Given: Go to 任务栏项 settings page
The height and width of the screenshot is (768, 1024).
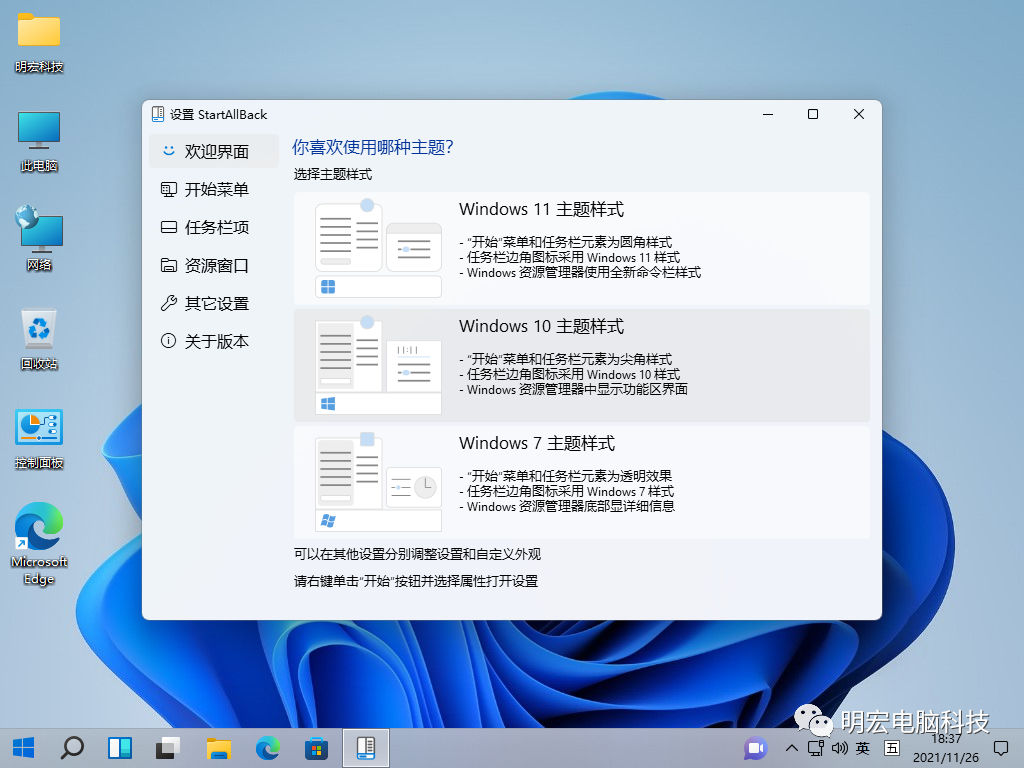Looking at the screenshot, I should (x=214, y=227).
